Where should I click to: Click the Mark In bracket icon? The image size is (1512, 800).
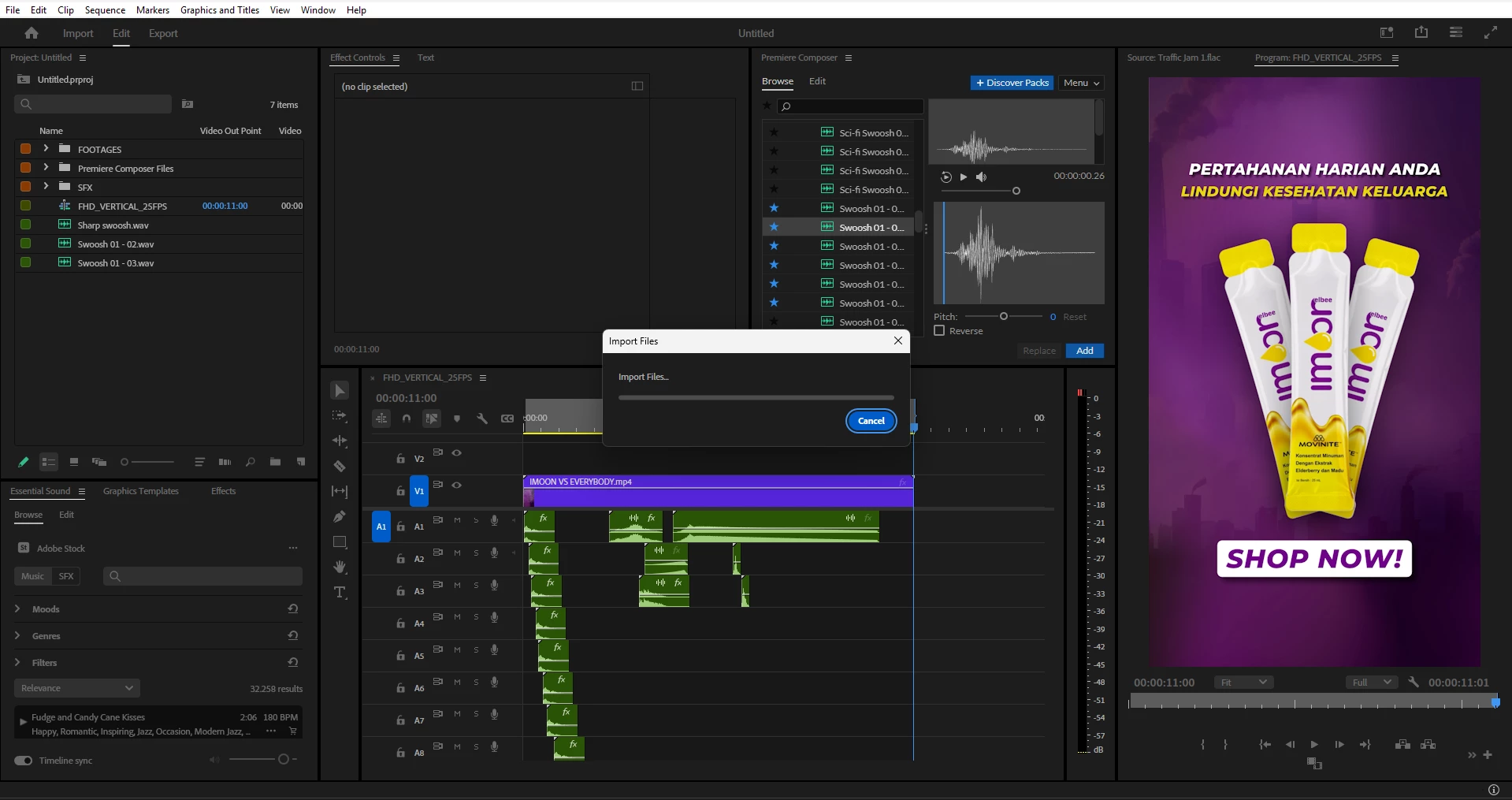tap(1203, 745)
